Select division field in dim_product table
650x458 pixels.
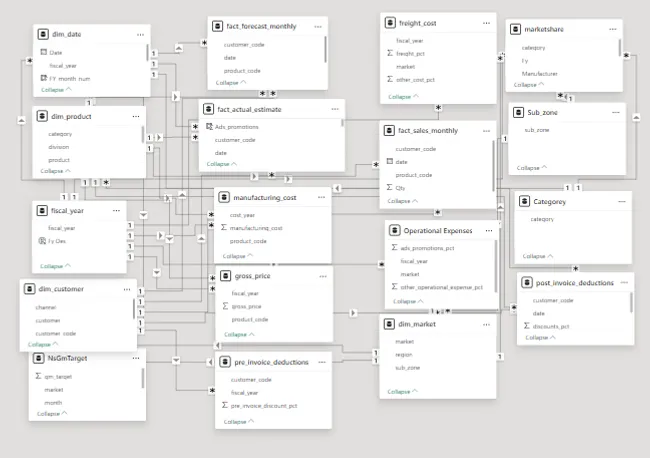(x=58, y=147)
